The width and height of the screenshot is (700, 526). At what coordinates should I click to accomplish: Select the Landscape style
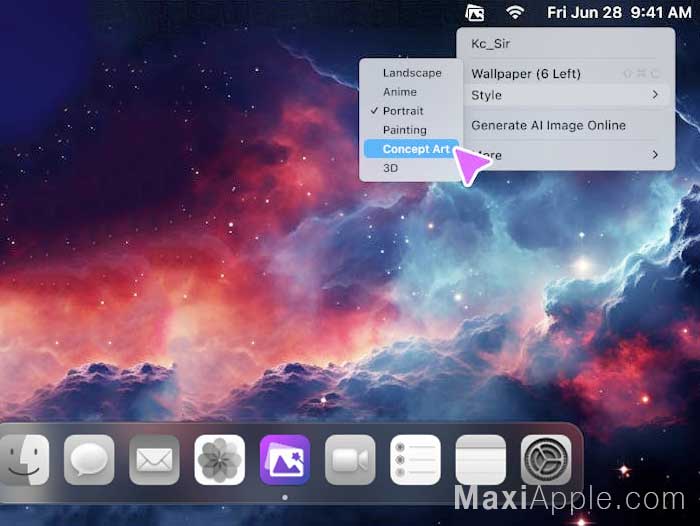(411, 73)
